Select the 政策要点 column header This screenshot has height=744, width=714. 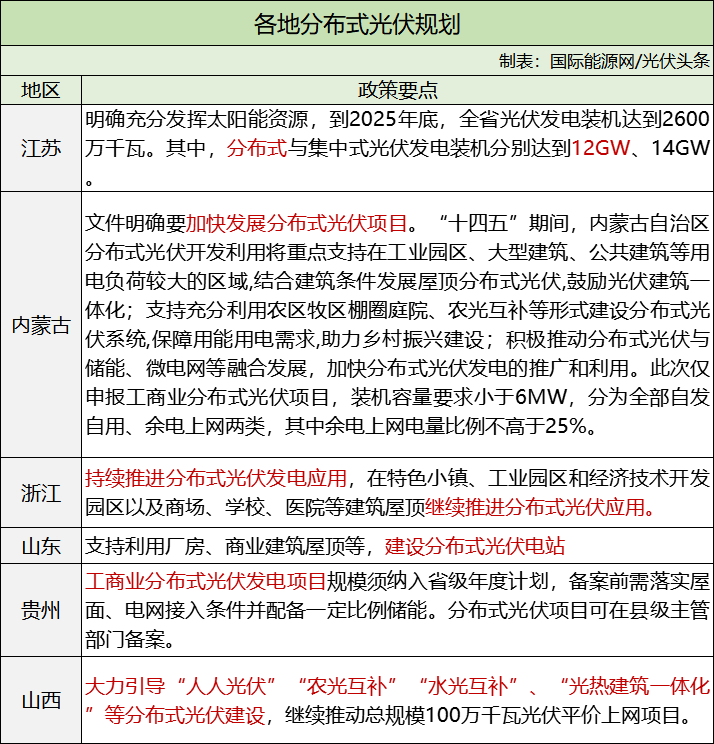pyautogui.click(x=398, y=90)
